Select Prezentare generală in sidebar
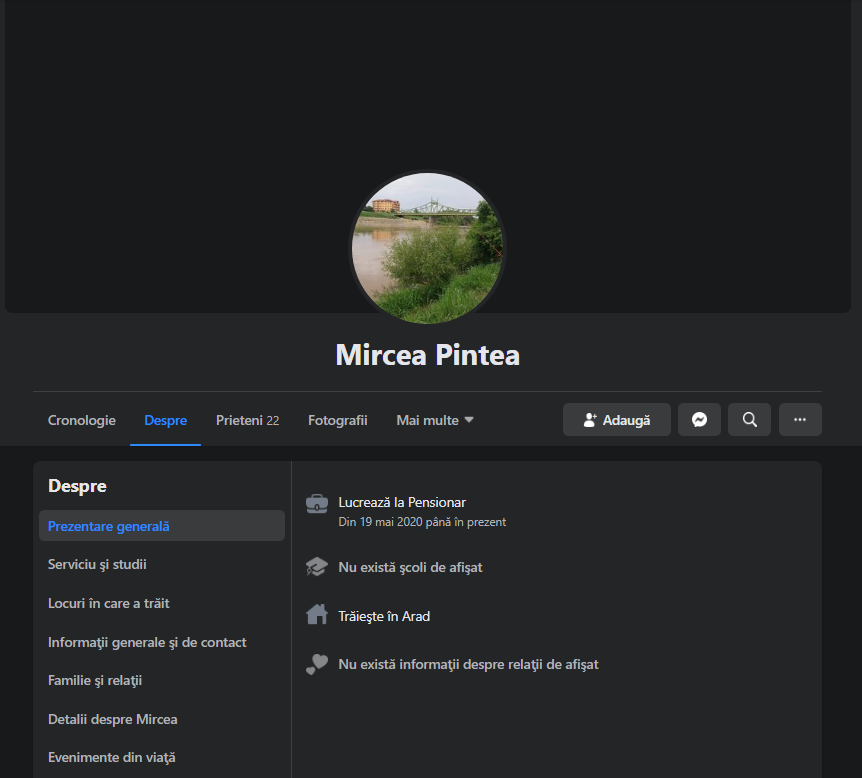 162,526
